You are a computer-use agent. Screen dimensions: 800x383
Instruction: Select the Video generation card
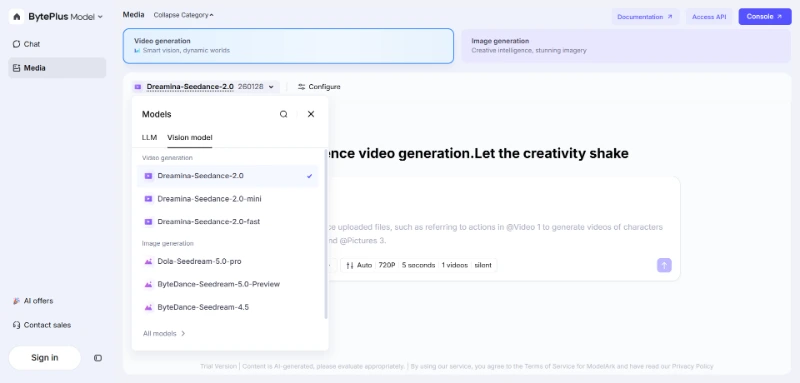288,46
